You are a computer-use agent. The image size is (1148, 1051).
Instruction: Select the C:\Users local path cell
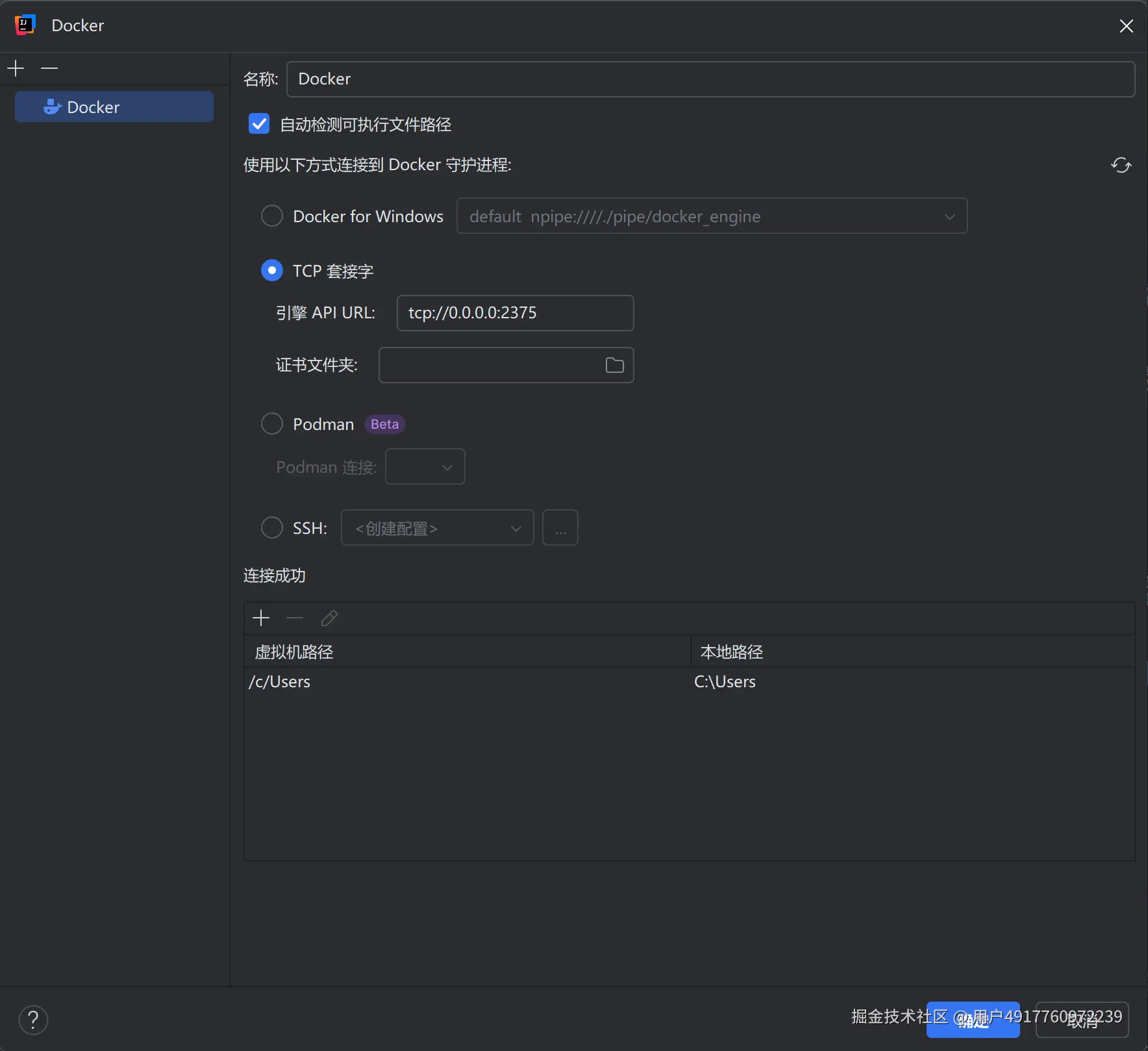[x=912, y=681]
